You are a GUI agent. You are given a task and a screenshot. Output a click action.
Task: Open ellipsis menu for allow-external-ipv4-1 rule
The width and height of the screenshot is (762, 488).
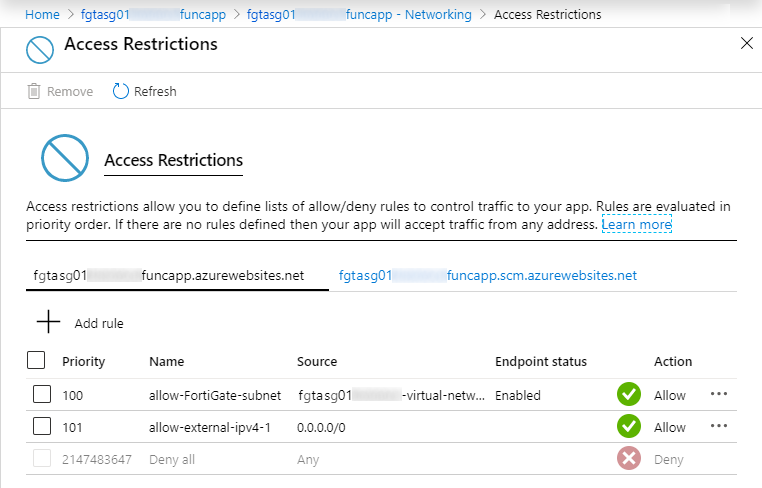pos(719,426)
